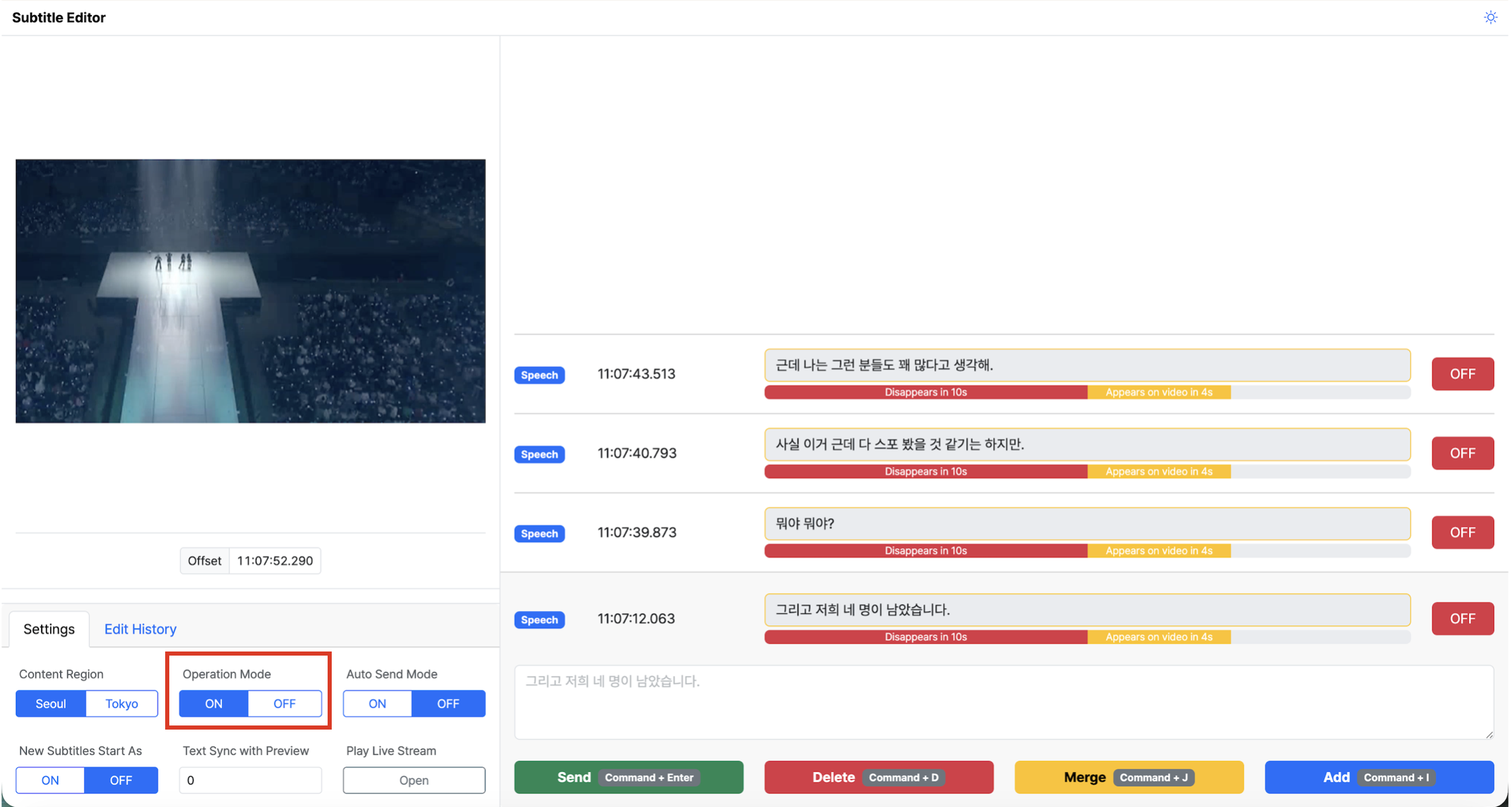
Task: Edit subtitle text at 11:07:12.063
Action: pos(1087,610)
